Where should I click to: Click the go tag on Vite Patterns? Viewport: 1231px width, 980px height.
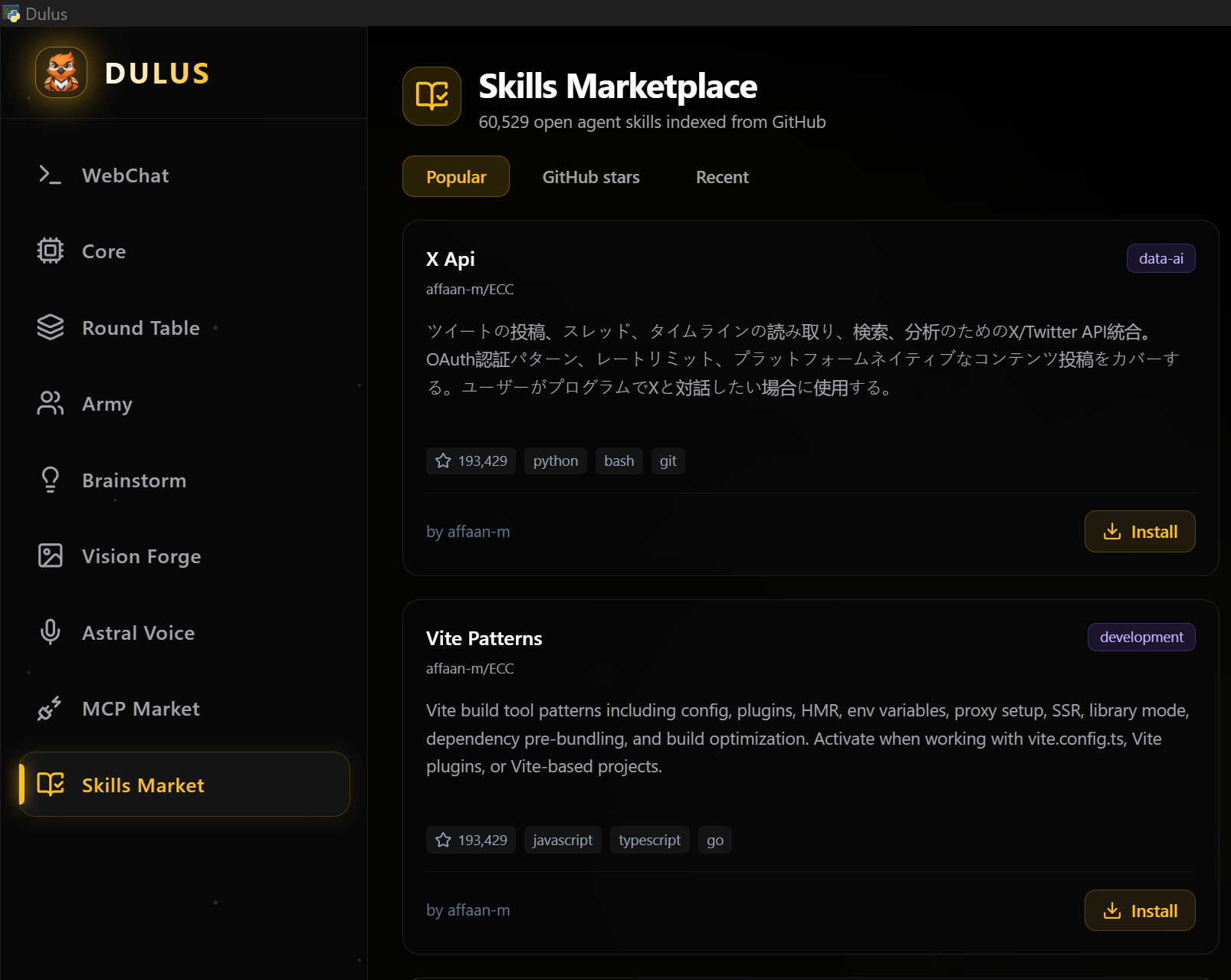coord(714,840)
